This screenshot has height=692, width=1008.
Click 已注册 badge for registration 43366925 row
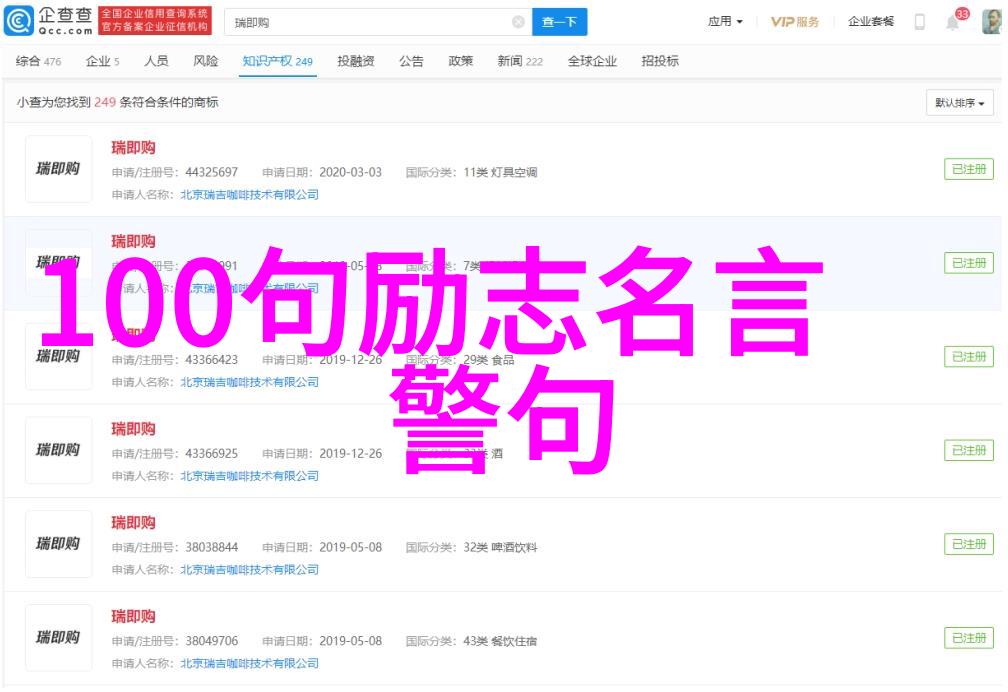(969, 451)
